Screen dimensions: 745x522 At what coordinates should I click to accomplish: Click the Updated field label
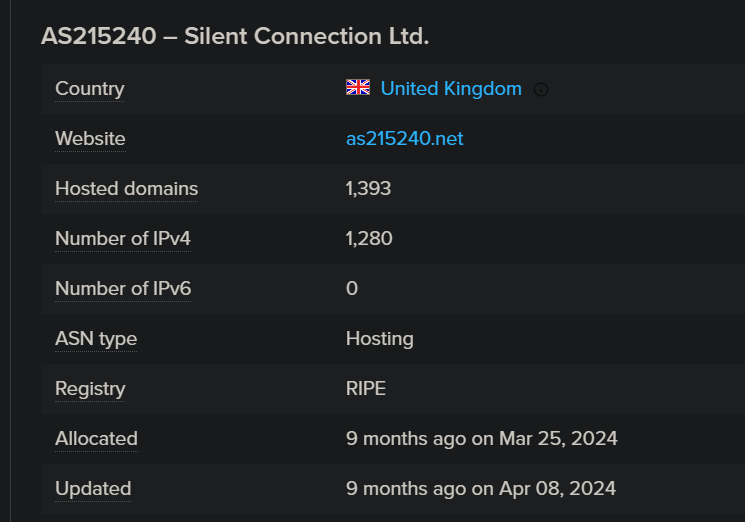pyautogui.click(x=93, y=488)
